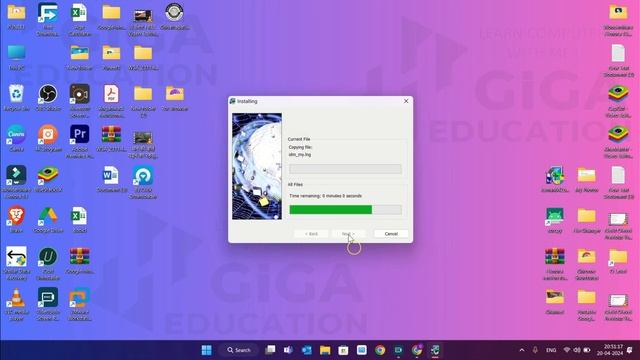Click the empty Current File progress bar
The image size is (640, 360).
(345, 169)
